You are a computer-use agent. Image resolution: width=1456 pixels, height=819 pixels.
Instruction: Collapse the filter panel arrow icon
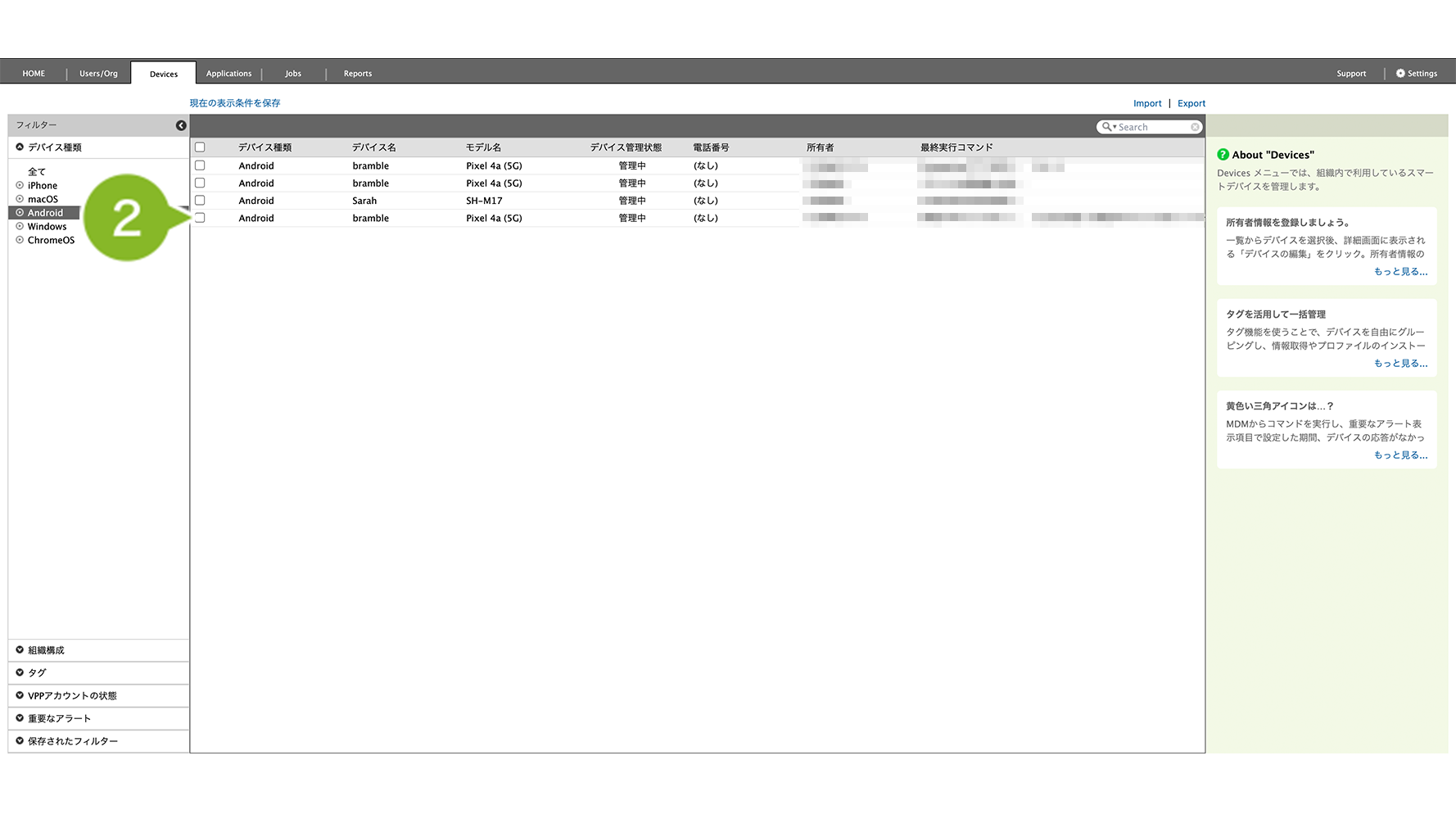(x=181, y=125)
